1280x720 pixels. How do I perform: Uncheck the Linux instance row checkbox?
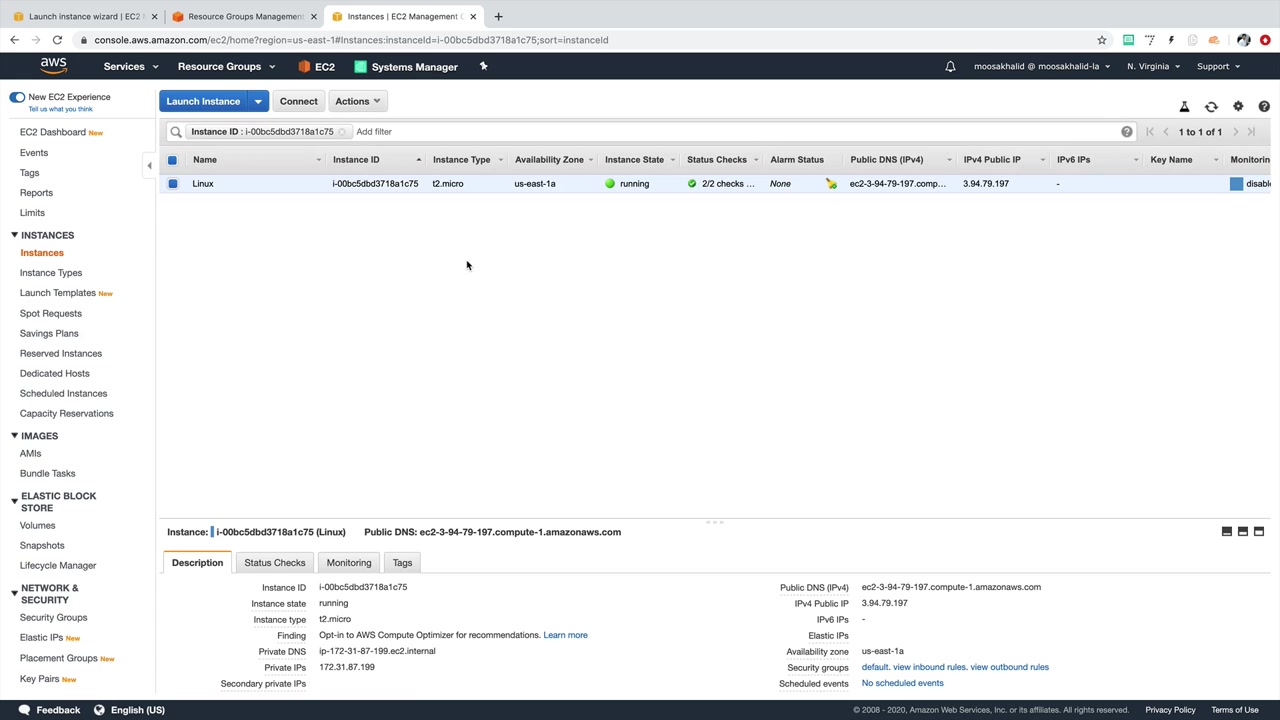click(172, 184)
